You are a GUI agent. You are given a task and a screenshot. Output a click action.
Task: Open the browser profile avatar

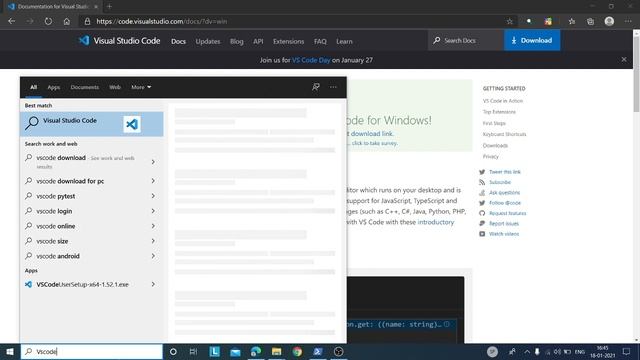609,21
